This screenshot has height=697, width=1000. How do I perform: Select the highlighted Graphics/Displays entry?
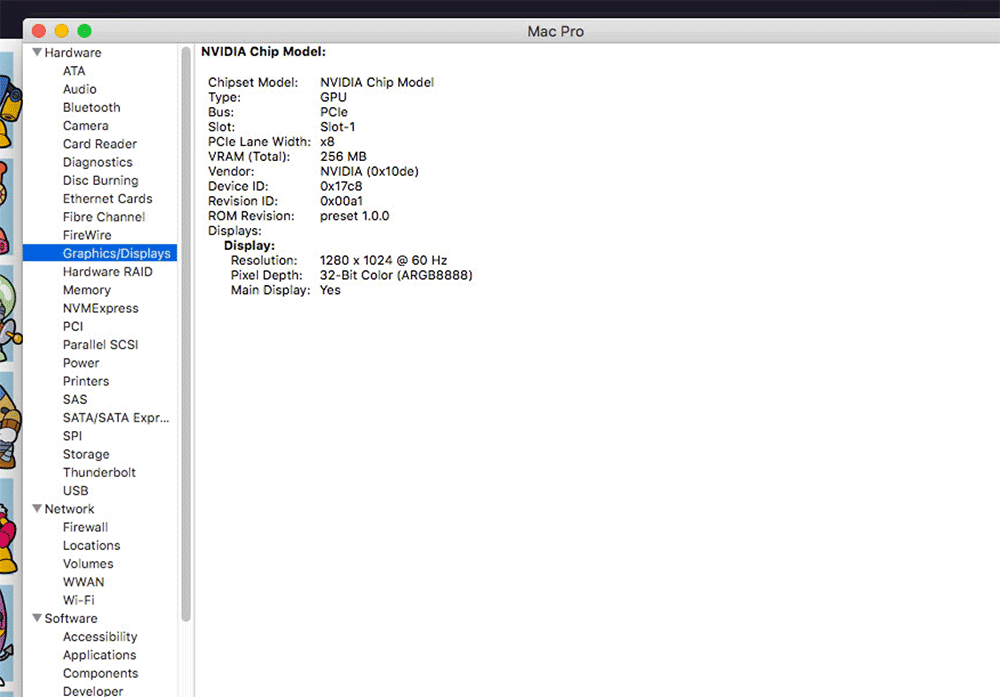tap(100, 253)
